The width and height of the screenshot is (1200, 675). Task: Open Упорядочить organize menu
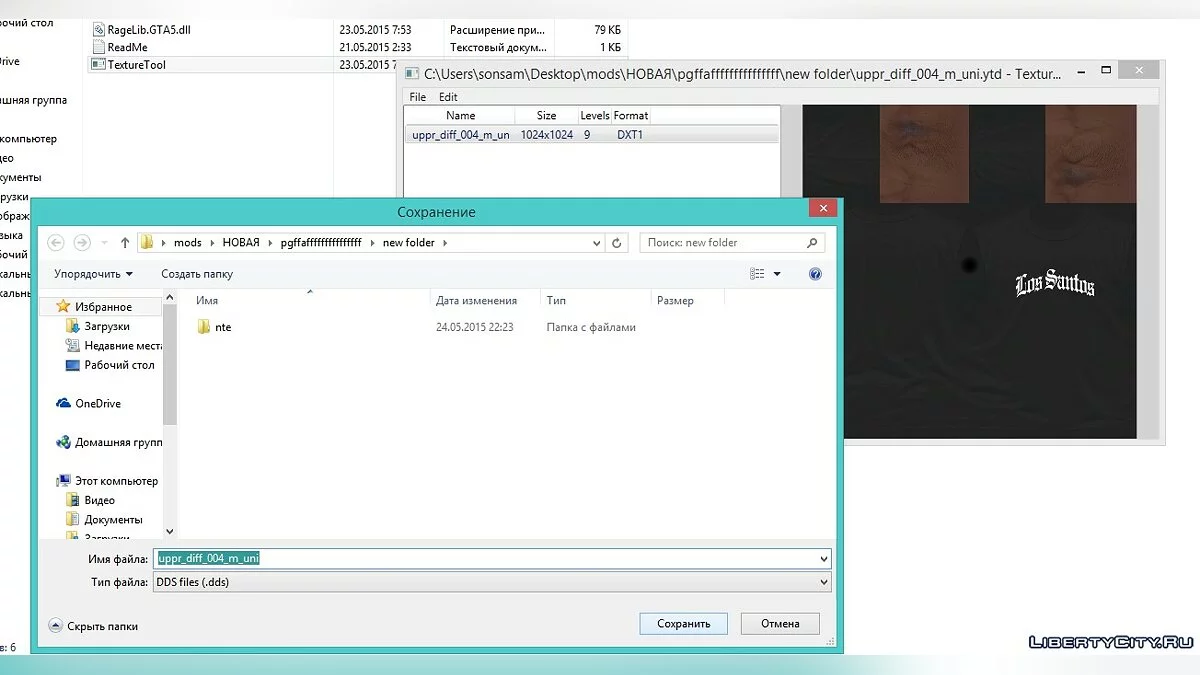[93, 274]
